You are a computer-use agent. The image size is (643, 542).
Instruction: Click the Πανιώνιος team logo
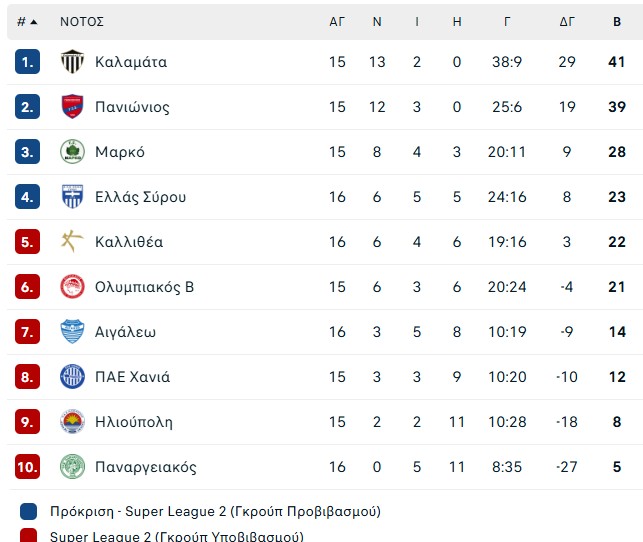click(72, 107)
